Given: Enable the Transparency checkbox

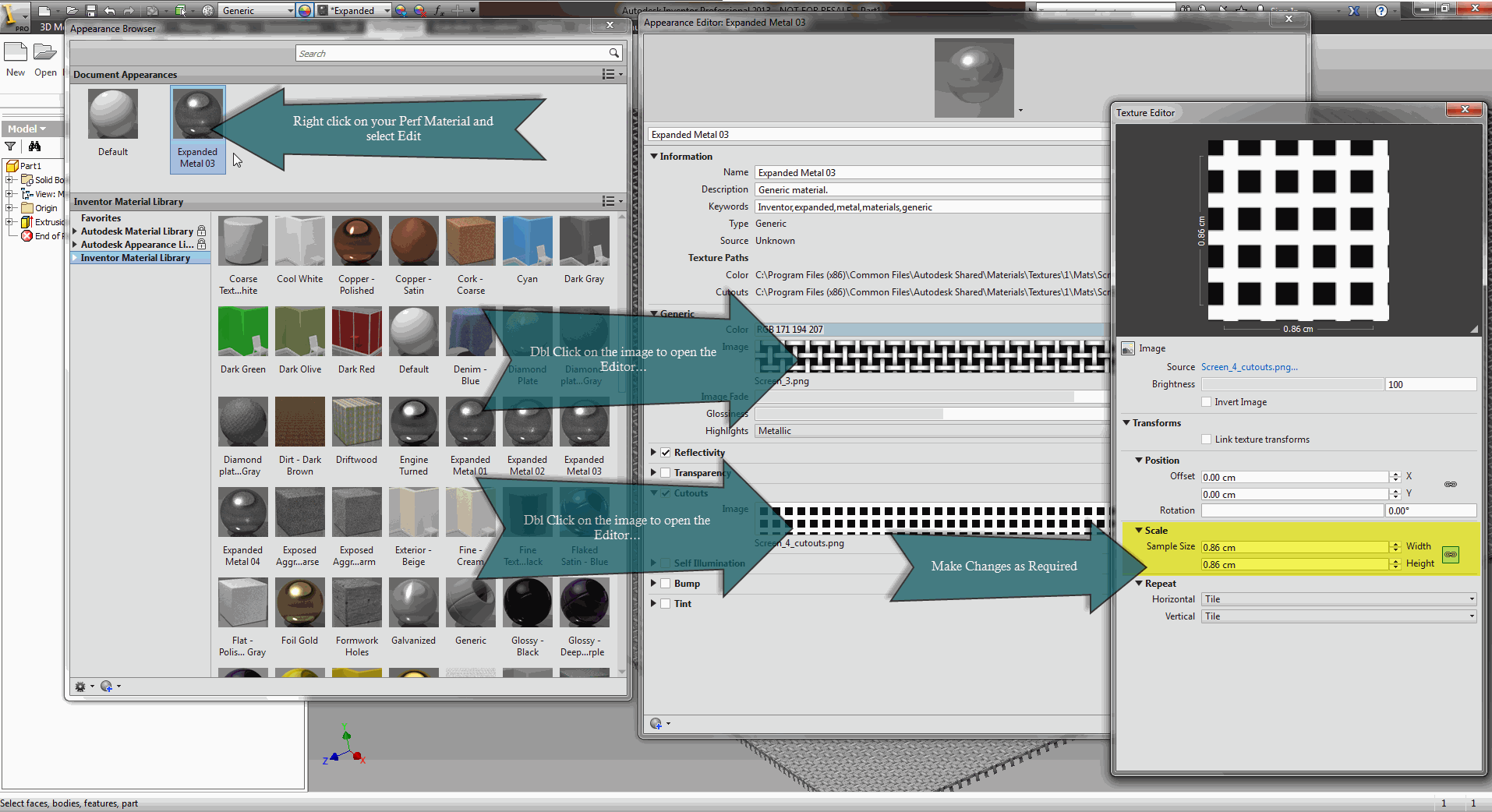Looking at the screenshot, I should 666,472.
